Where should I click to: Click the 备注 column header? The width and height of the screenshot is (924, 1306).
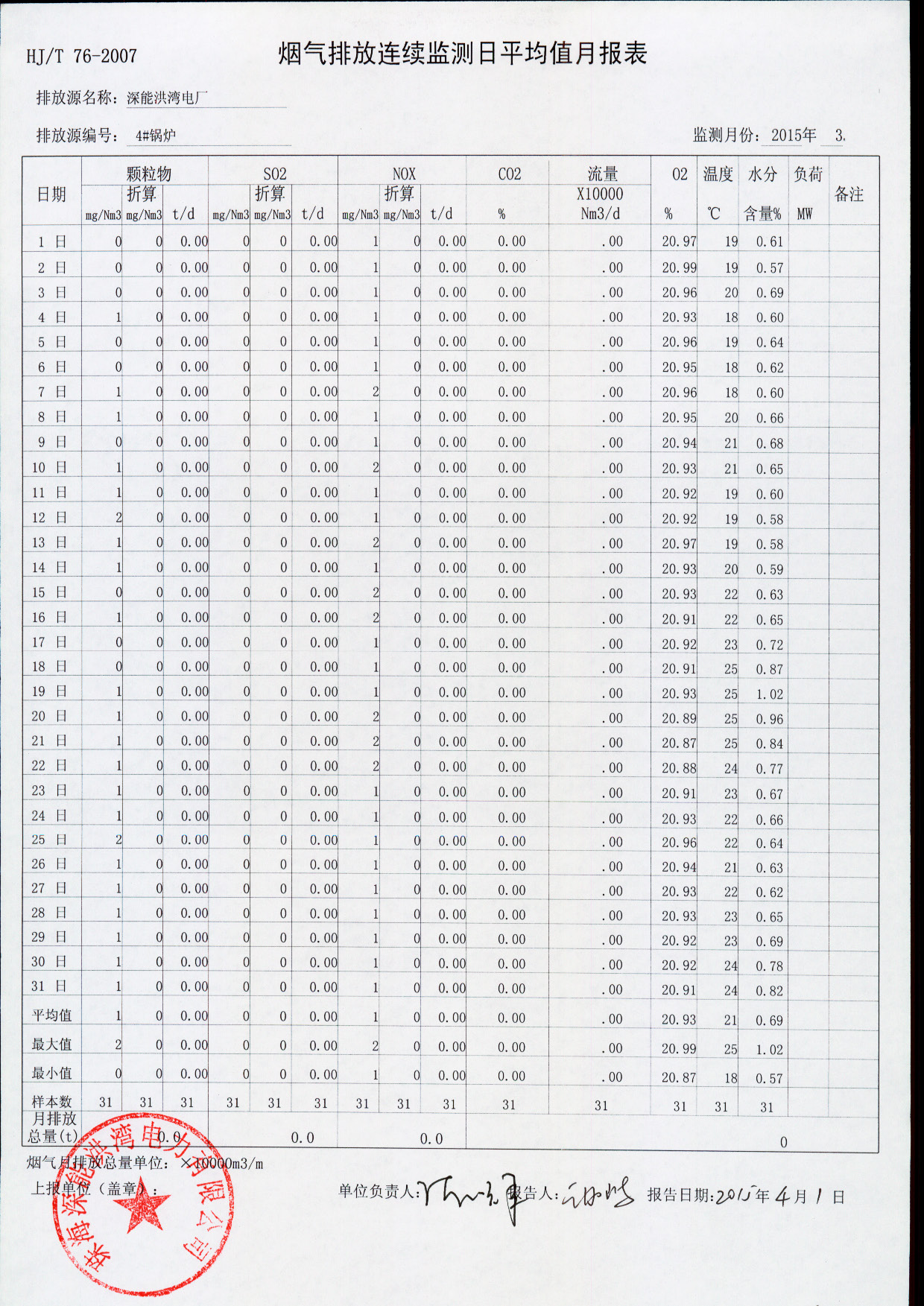[x=849, y=194]
